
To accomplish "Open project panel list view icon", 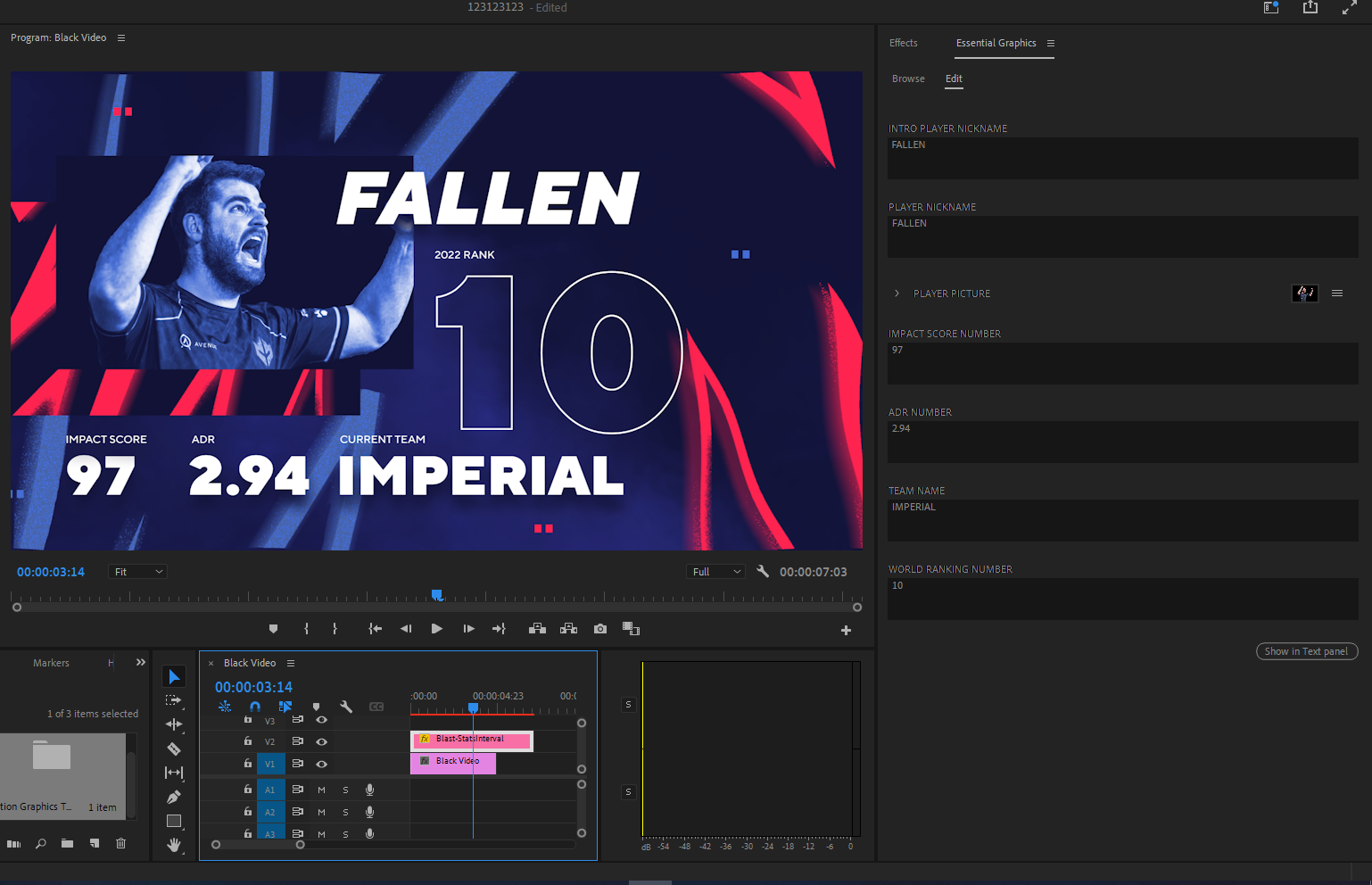I will click(x=13, y=843).
